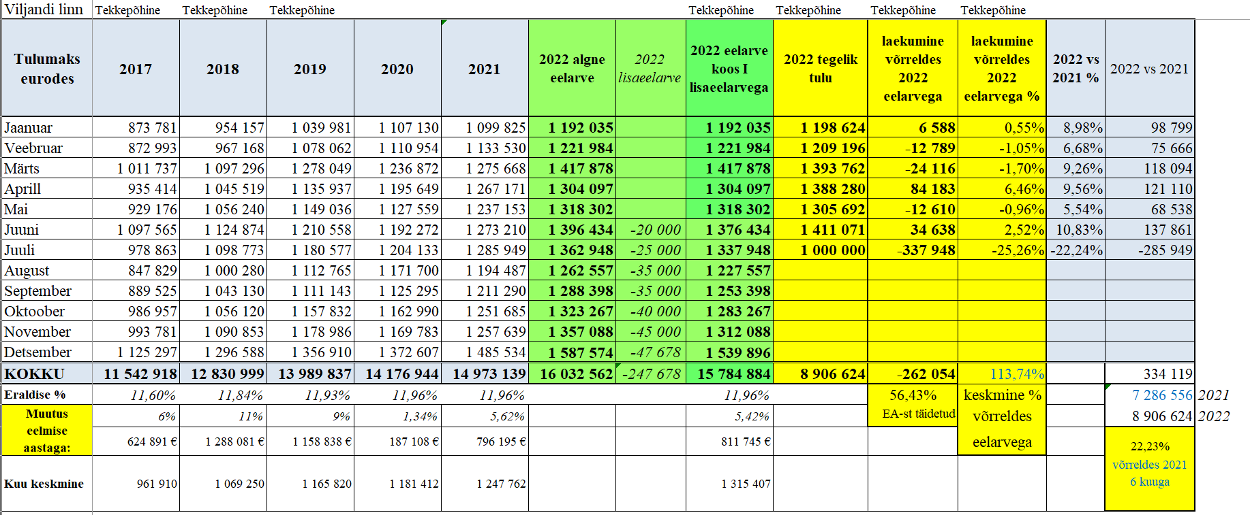Click the 'Tulumaks eurodes' header cell
The width and height of the screenshot is (1250, 515).
(47, 69)
